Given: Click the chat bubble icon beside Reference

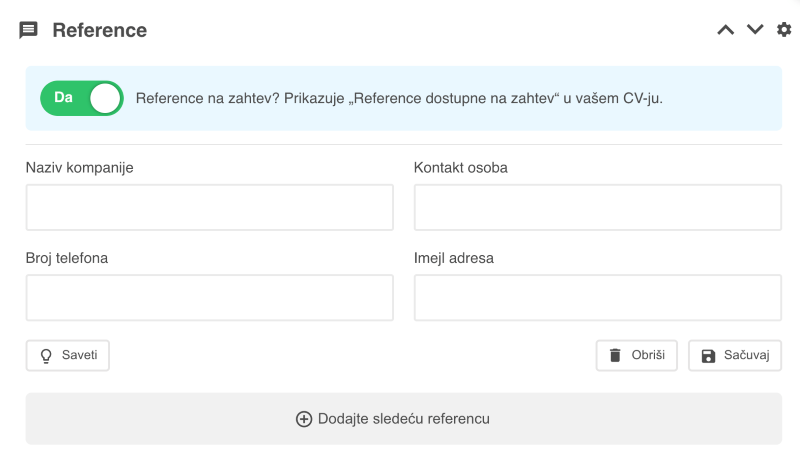Looking at the screenshot, I should pyautogui.click(x=28, y=30).
